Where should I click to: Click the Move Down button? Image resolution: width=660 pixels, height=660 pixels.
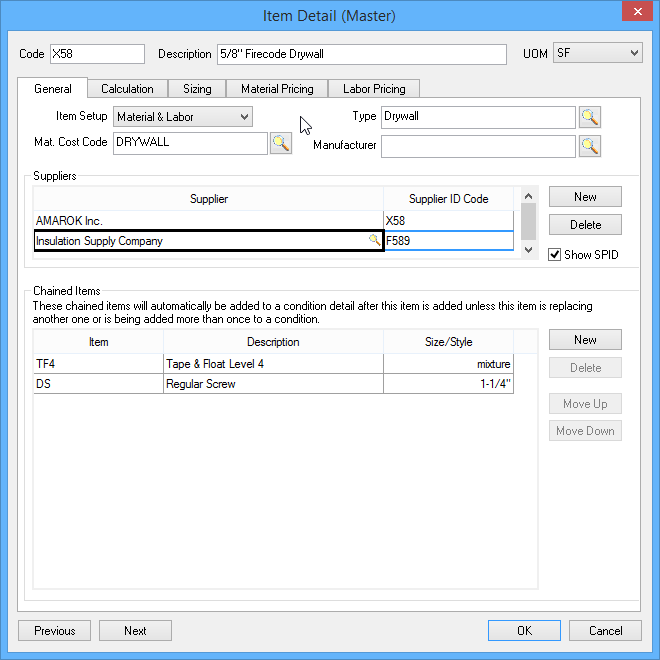point(585,431)
